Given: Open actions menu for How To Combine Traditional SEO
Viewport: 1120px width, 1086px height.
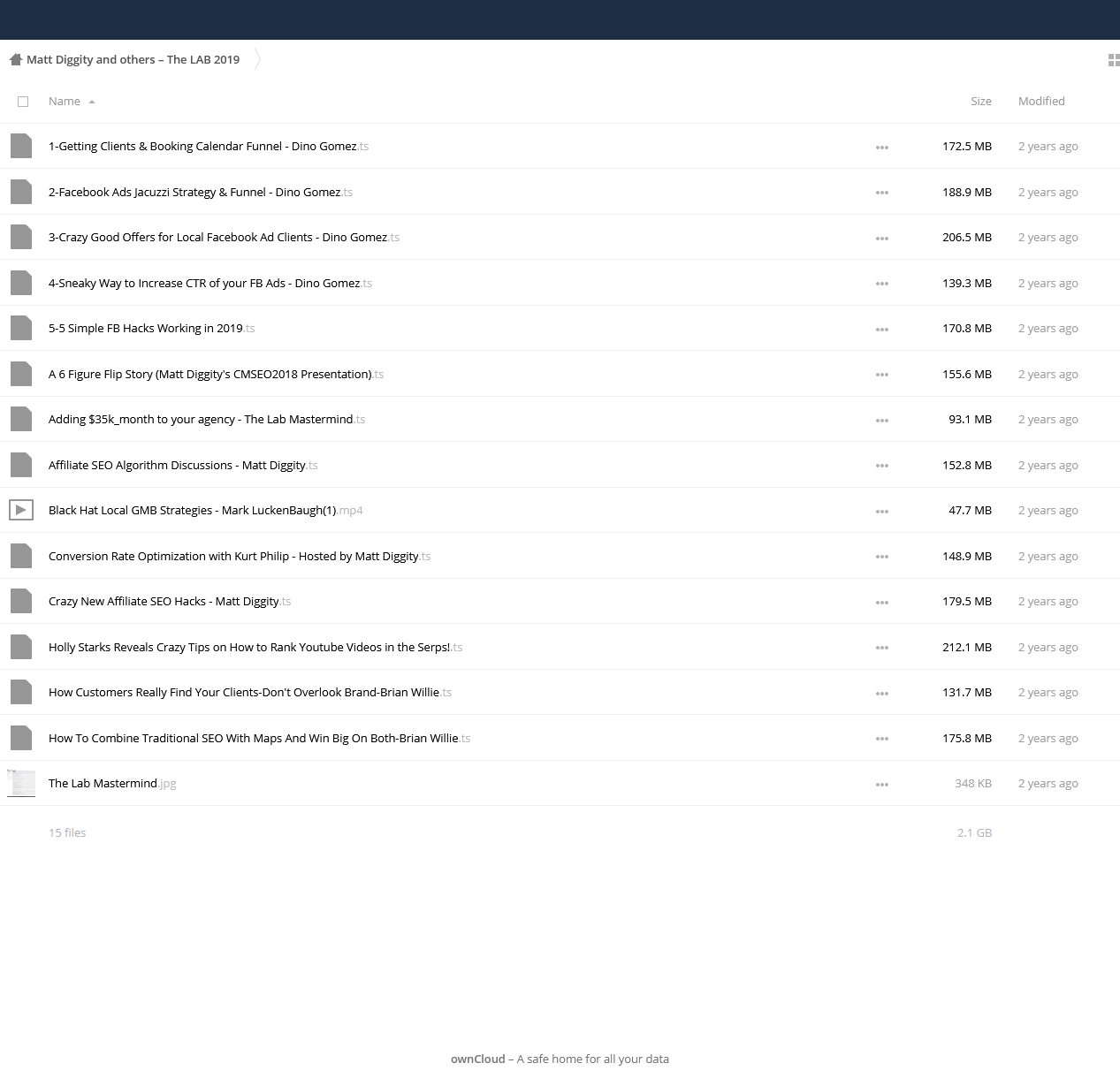Looking at the screenshot, I should 881,739.
